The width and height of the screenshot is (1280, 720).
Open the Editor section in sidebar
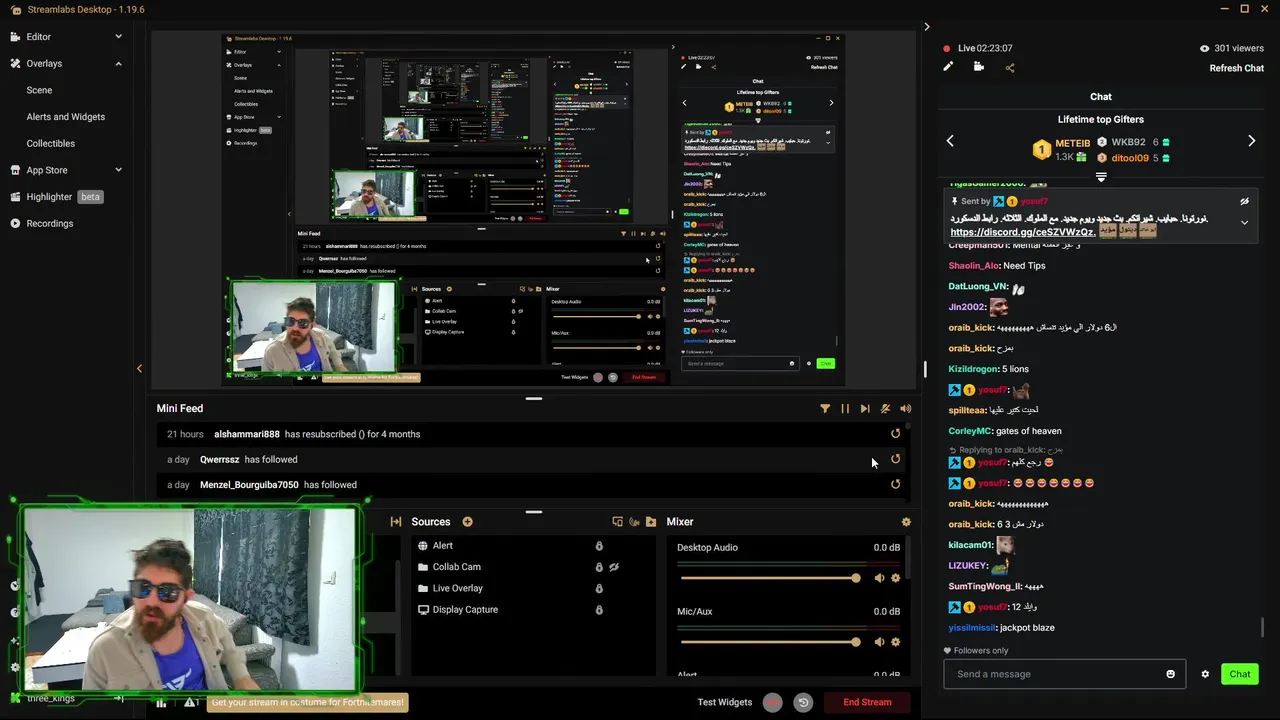click(x=38, y=37)
